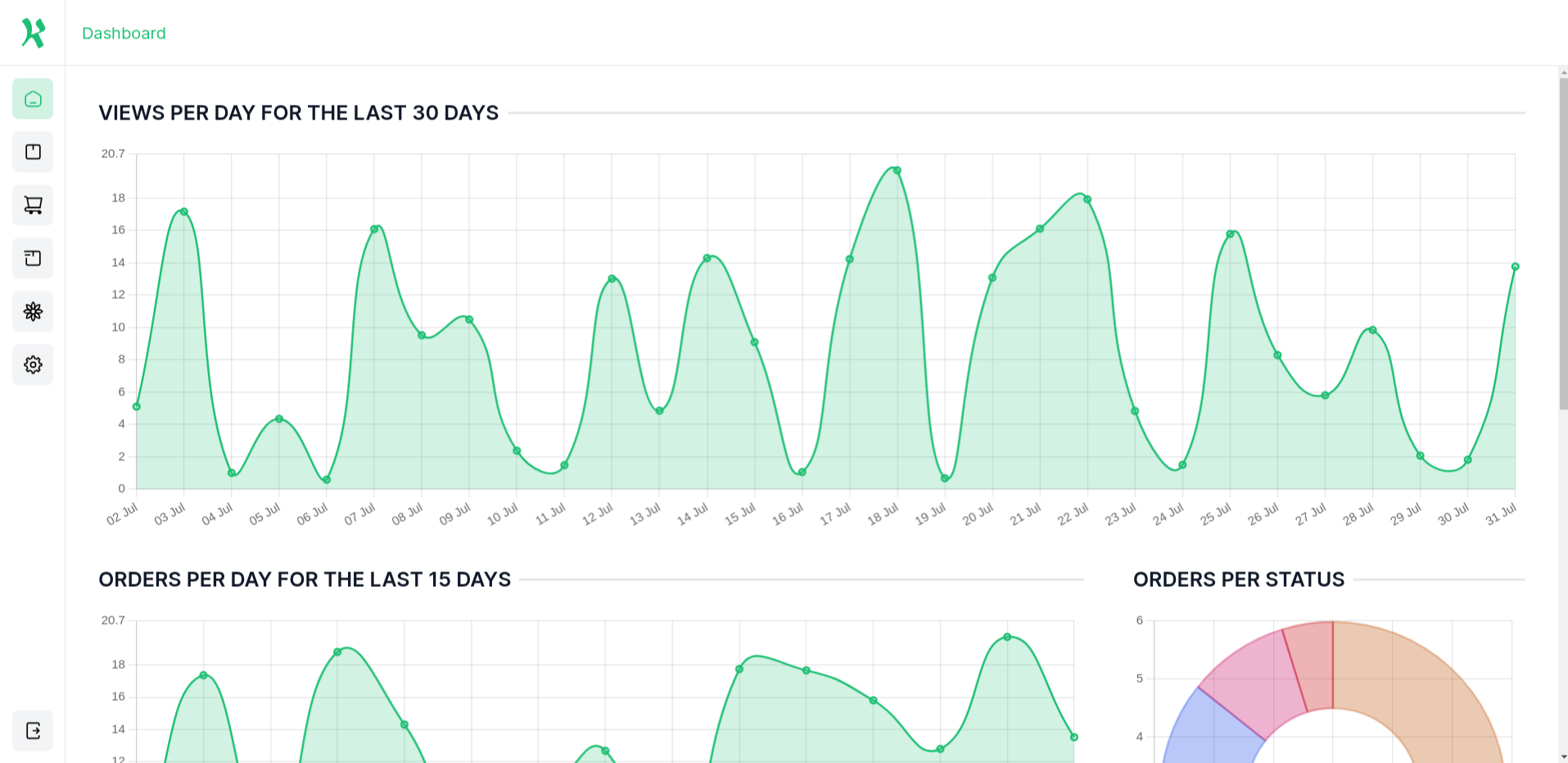The image size is (1568, 763).
Task: Click 'Orders per day for the last 15 days' heading
Action: [305, 580]
